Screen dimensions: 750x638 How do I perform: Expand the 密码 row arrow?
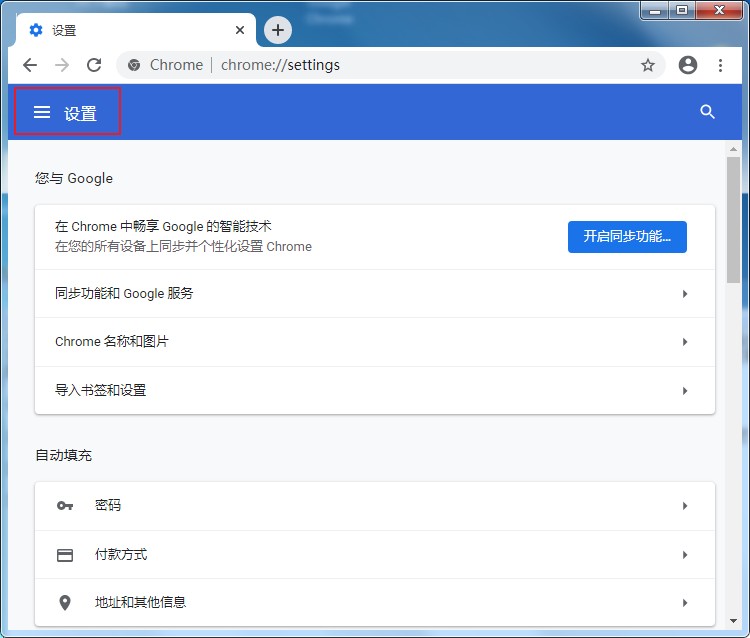685,506
